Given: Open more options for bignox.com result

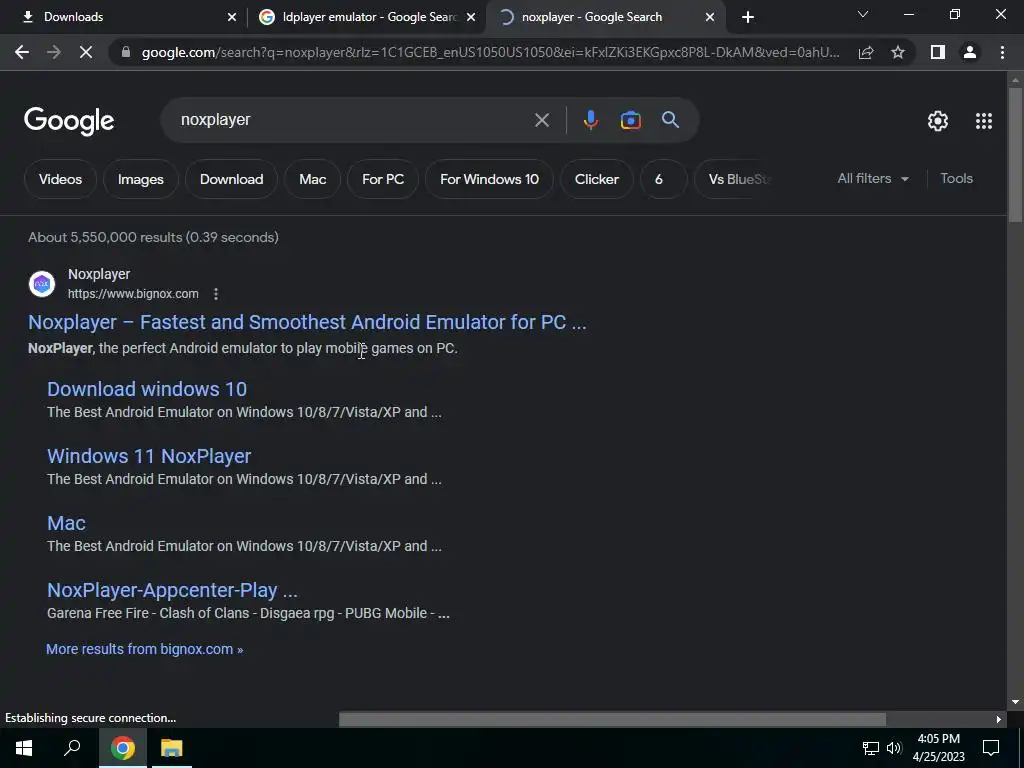Looking at the screenshot, I should pos(216,294).
